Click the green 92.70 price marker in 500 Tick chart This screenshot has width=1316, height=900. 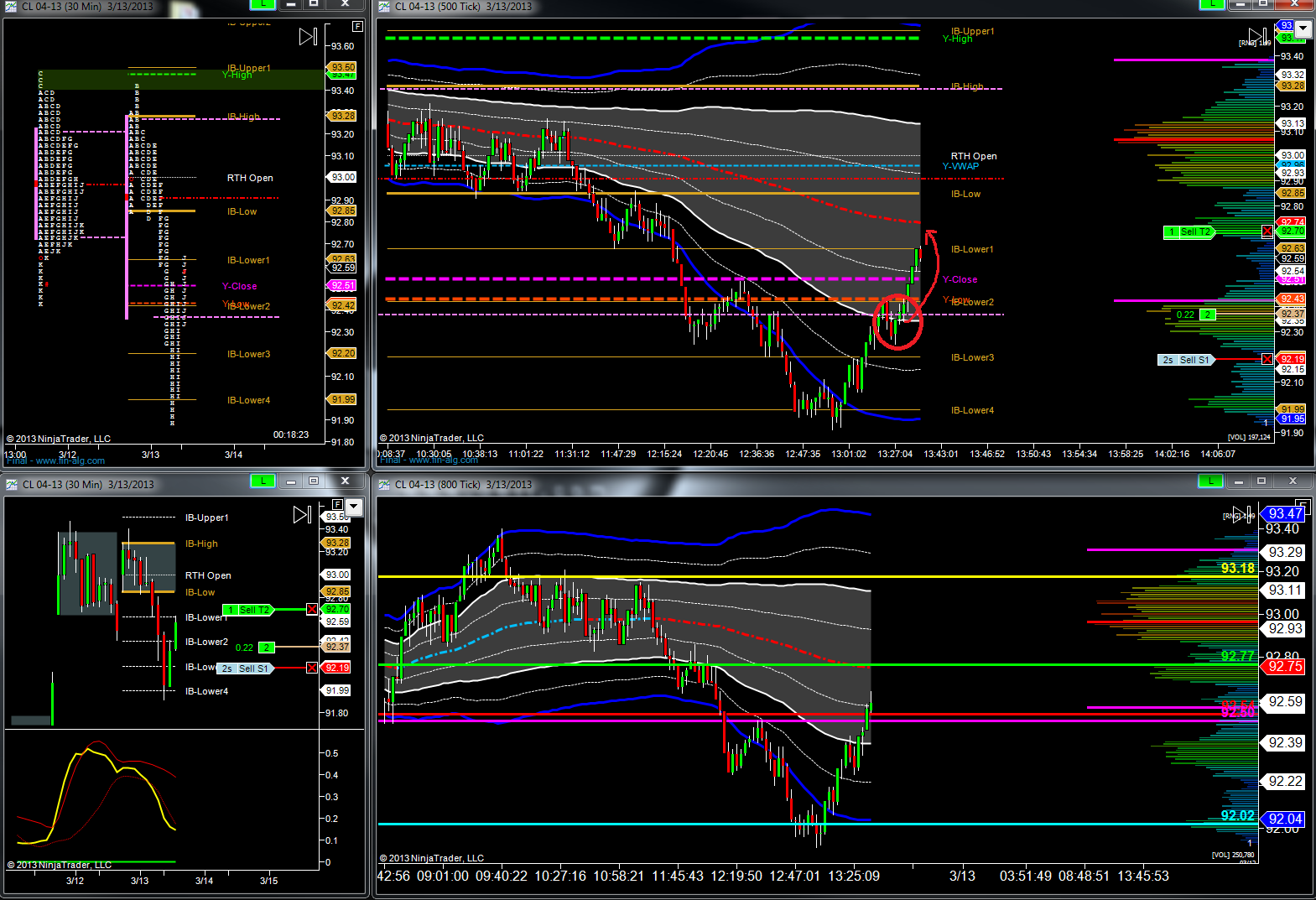[1292, 232]
